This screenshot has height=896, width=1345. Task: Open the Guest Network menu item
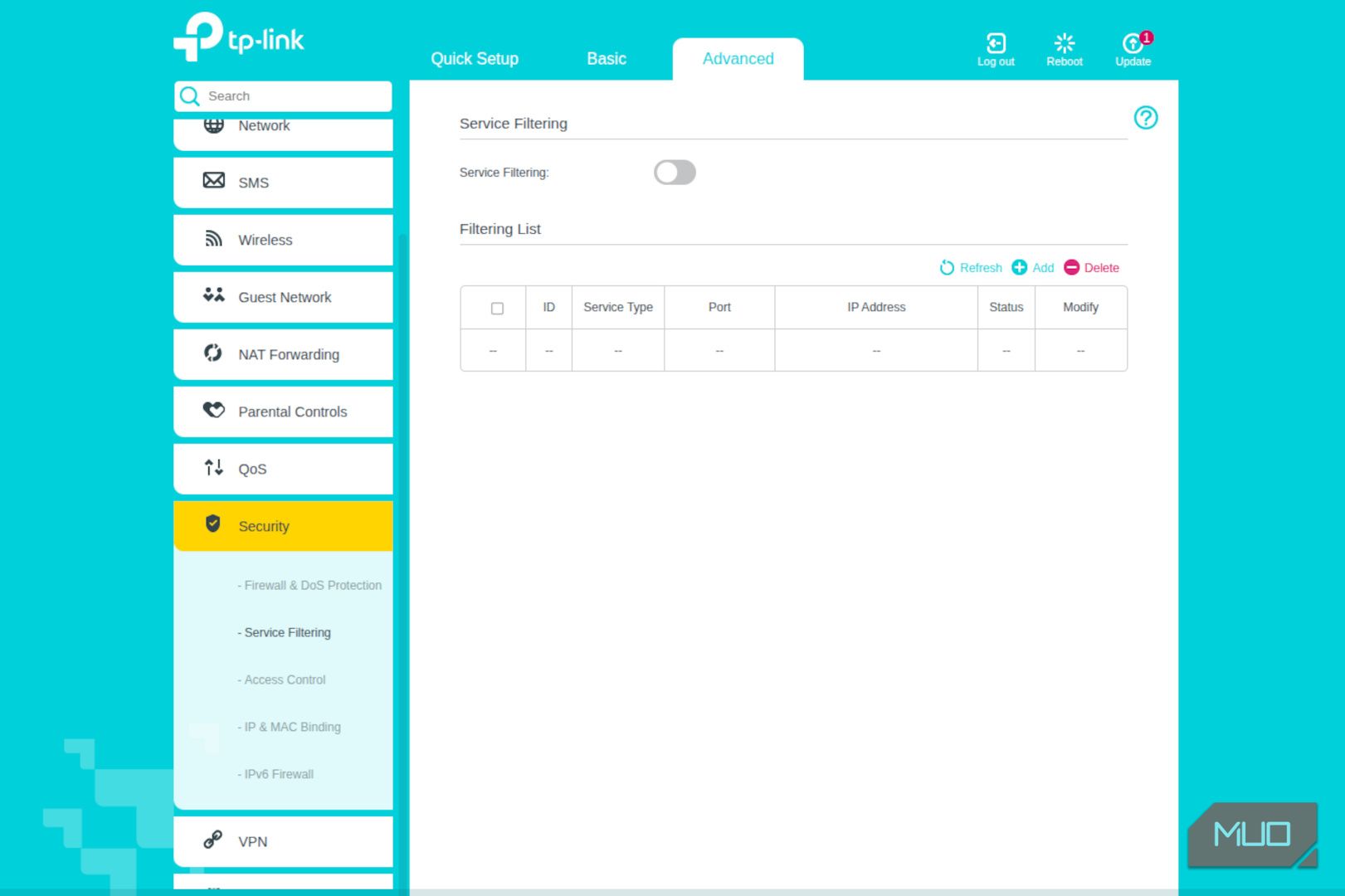pyautogui.click(x=283, y=297)
